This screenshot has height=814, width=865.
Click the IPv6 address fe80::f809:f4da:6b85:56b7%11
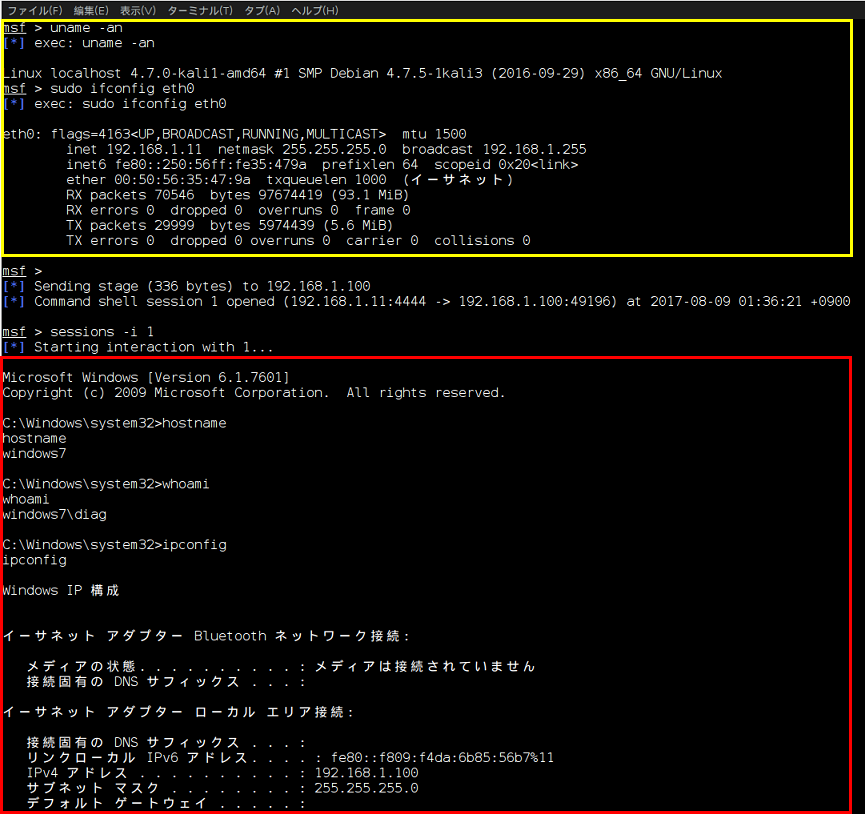coord(442,758)
